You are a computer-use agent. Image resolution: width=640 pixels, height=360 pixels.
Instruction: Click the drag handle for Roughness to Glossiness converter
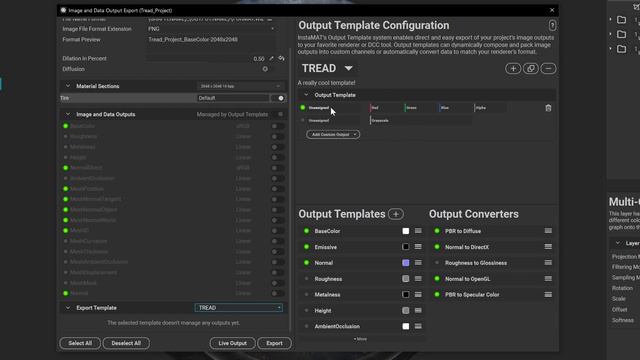point(548,263)
